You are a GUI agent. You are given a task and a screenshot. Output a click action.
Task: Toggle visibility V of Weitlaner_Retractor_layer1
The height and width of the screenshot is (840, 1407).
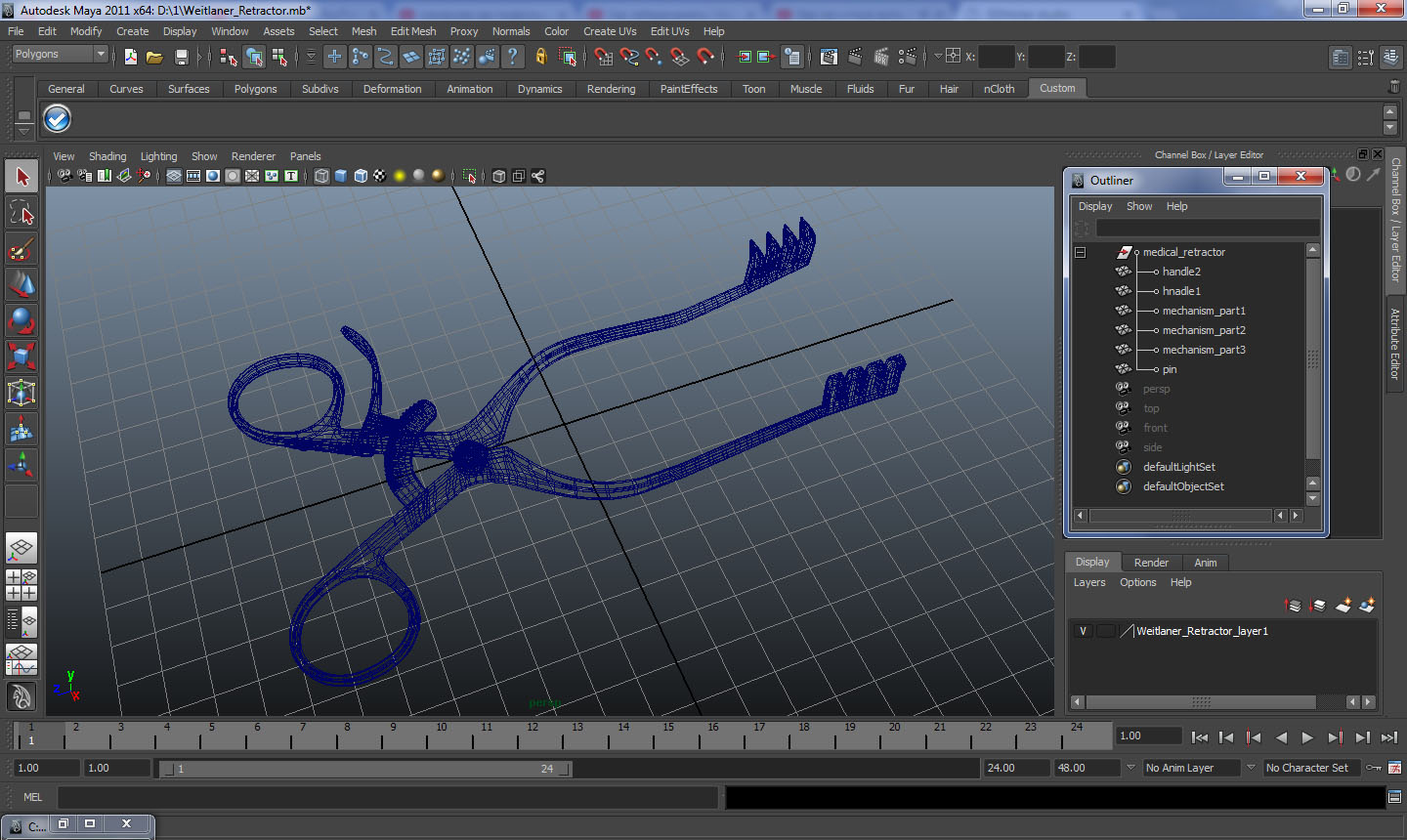tap(1083, 631)
